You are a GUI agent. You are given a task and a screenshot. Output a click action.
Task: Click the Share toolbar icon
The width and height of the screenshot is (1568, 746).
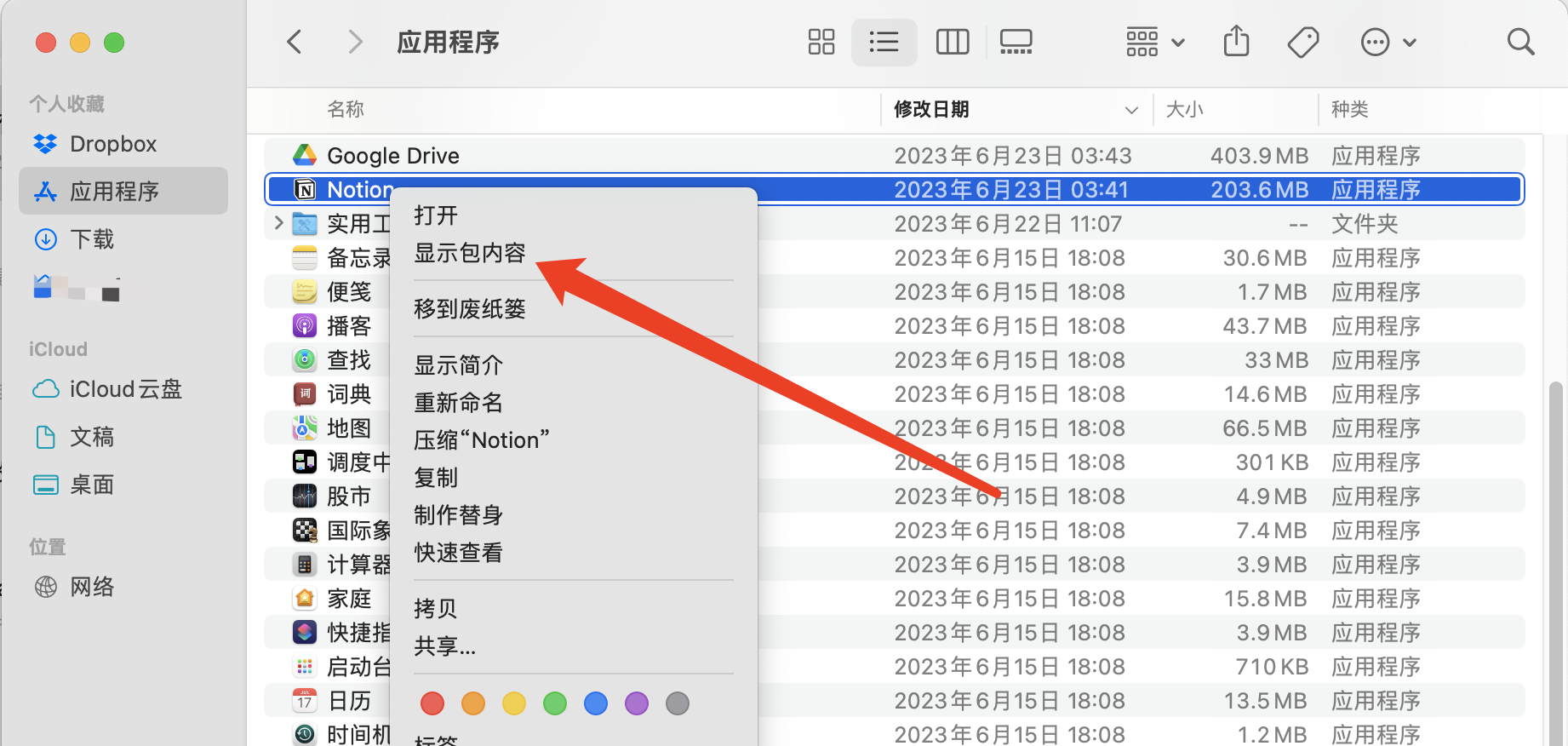[x=1236, y=42]
